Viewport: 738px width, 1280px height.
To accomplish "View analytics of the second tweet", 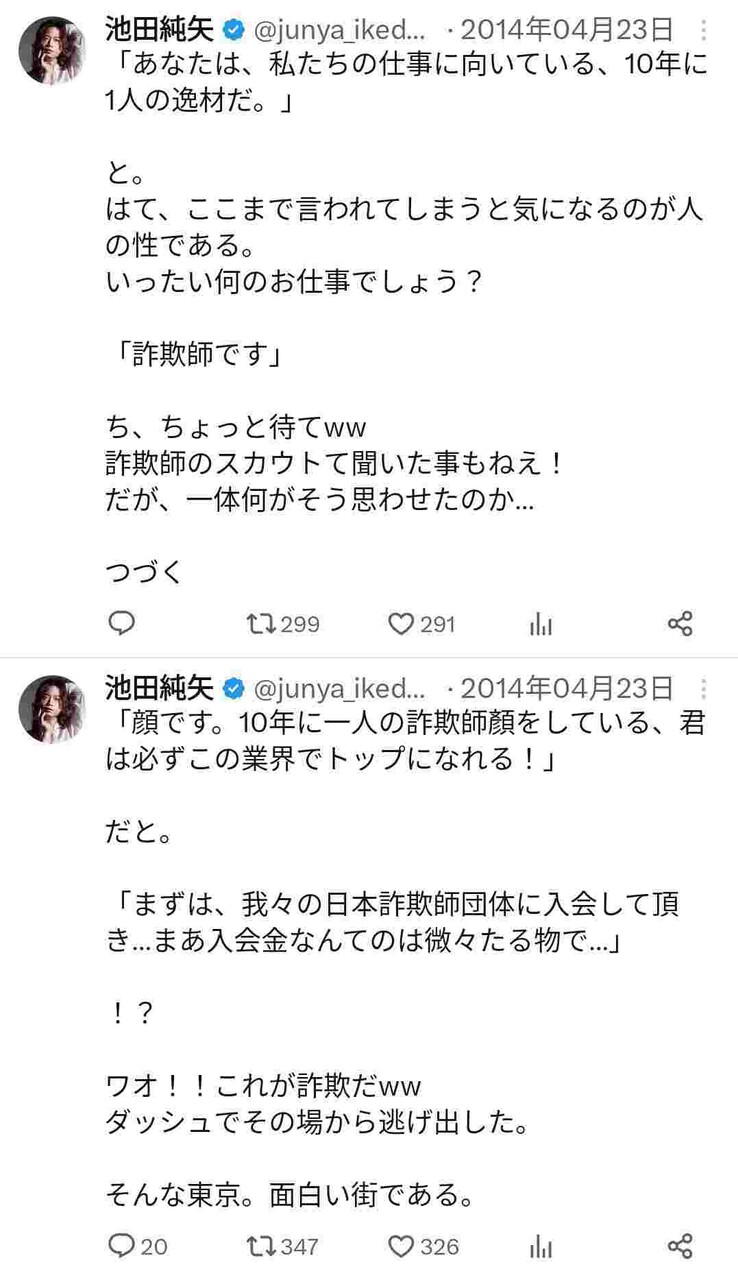I will pyautogui.click(x=541, y=1247).
